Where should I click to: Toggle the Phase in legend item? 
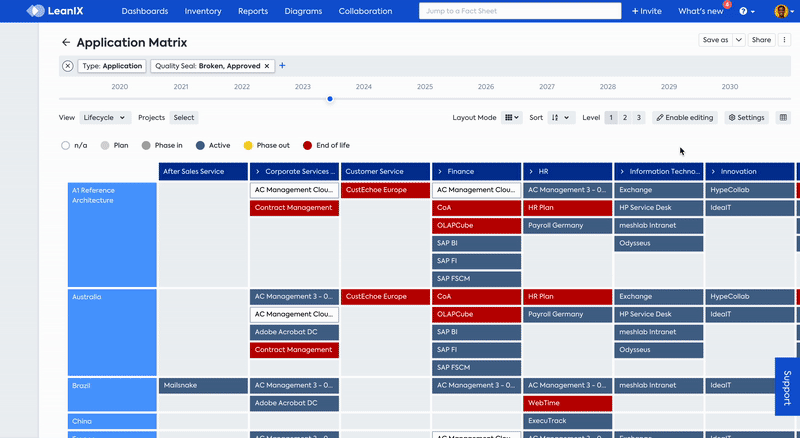[x=162, y=145]
